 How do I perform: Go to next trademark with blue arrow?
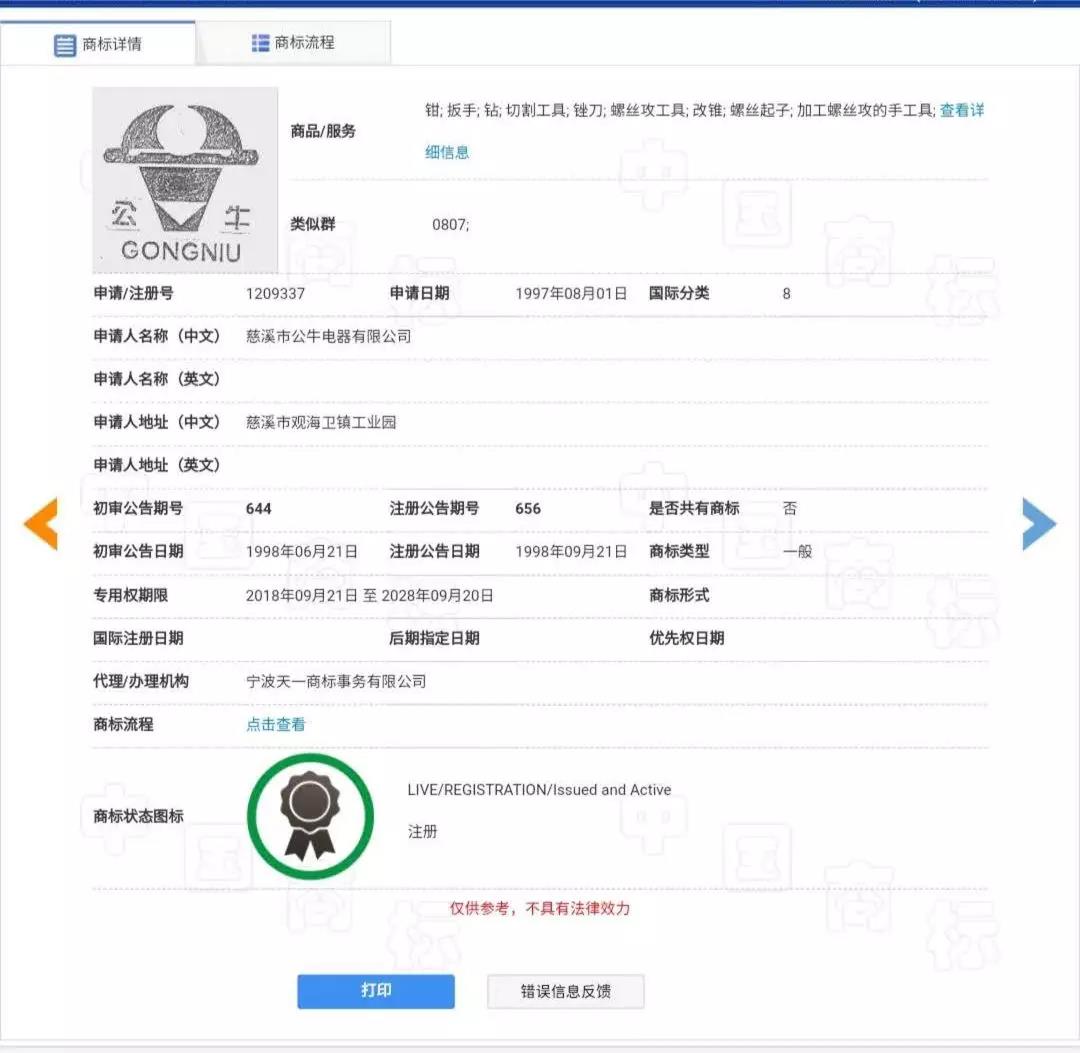(1039, 524)
